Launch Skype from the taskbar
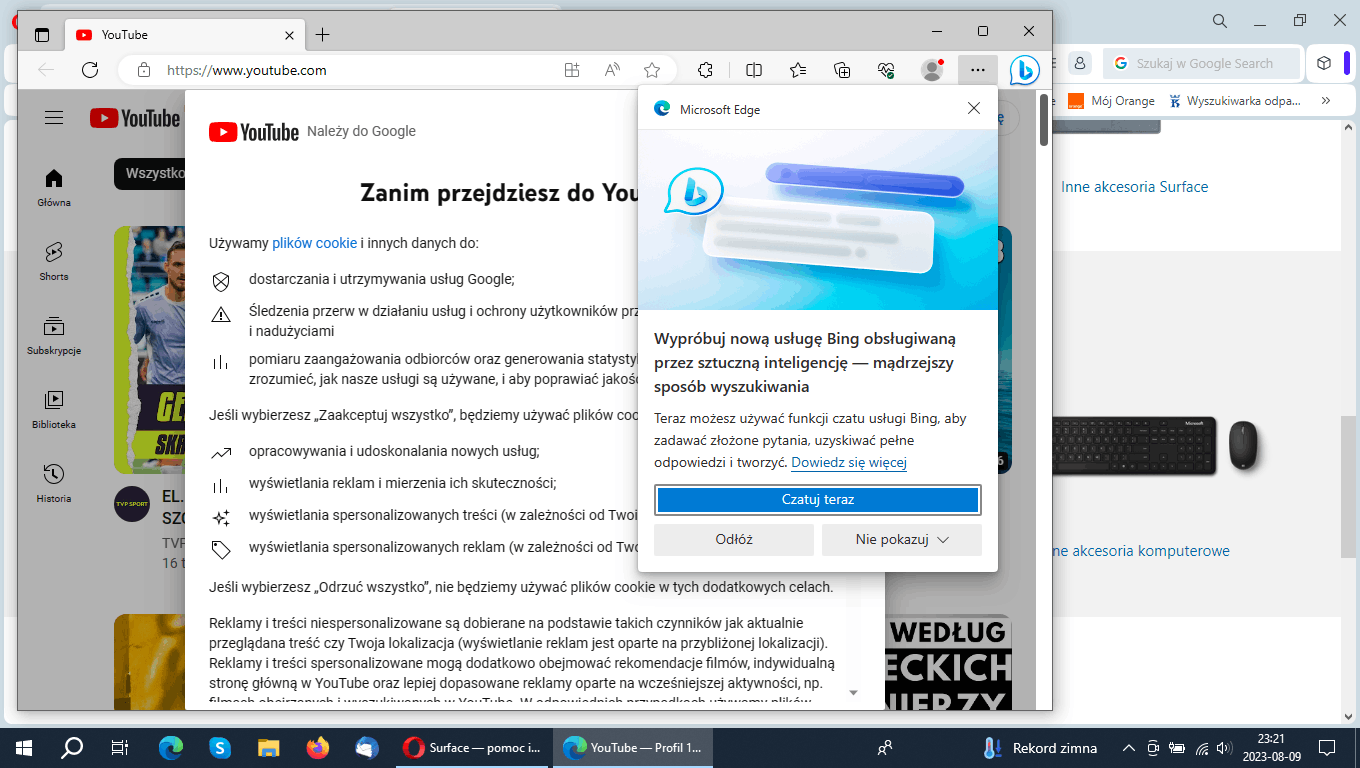 click(220, 748)
